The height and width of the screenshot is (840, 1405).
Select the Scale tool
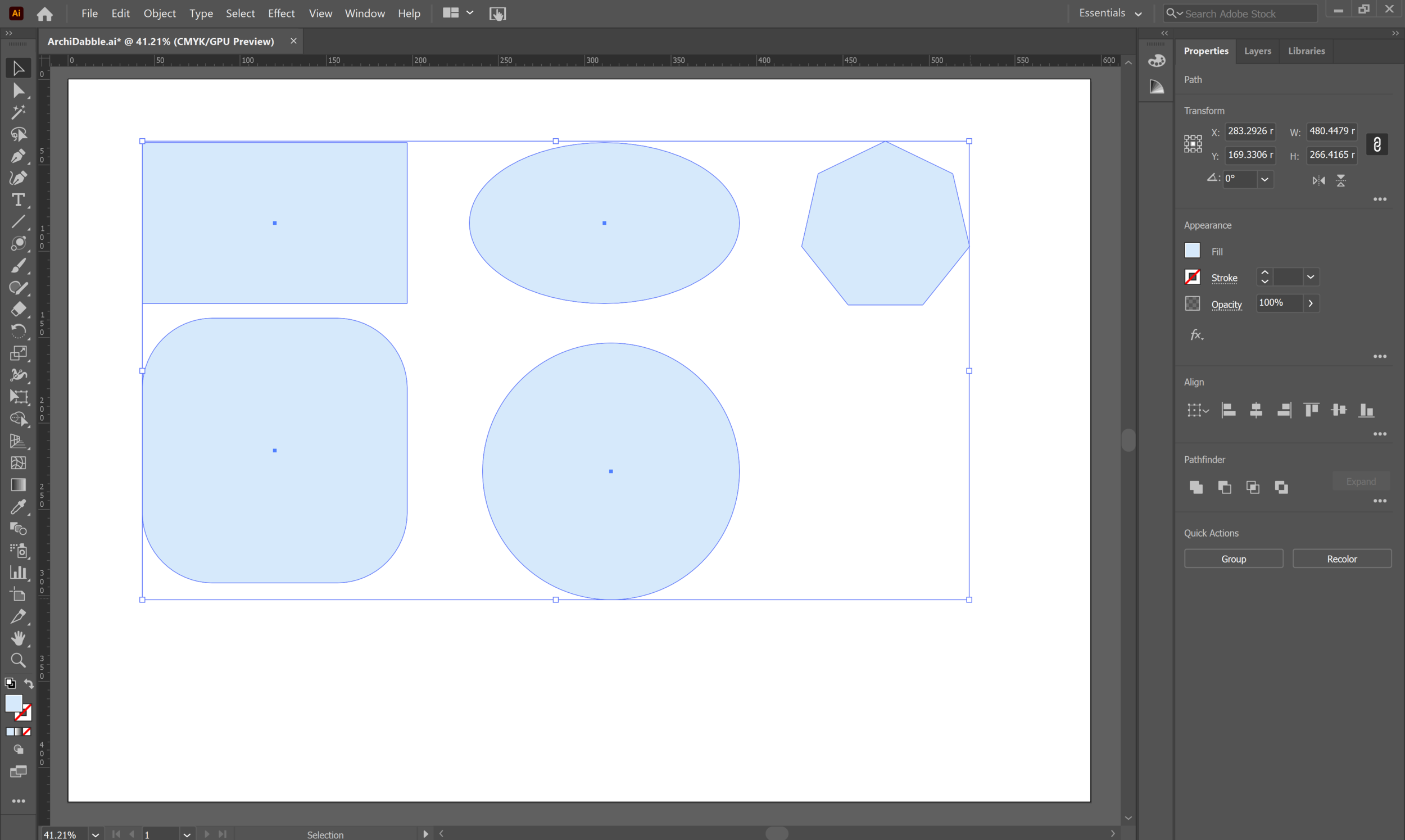point(18,353)
